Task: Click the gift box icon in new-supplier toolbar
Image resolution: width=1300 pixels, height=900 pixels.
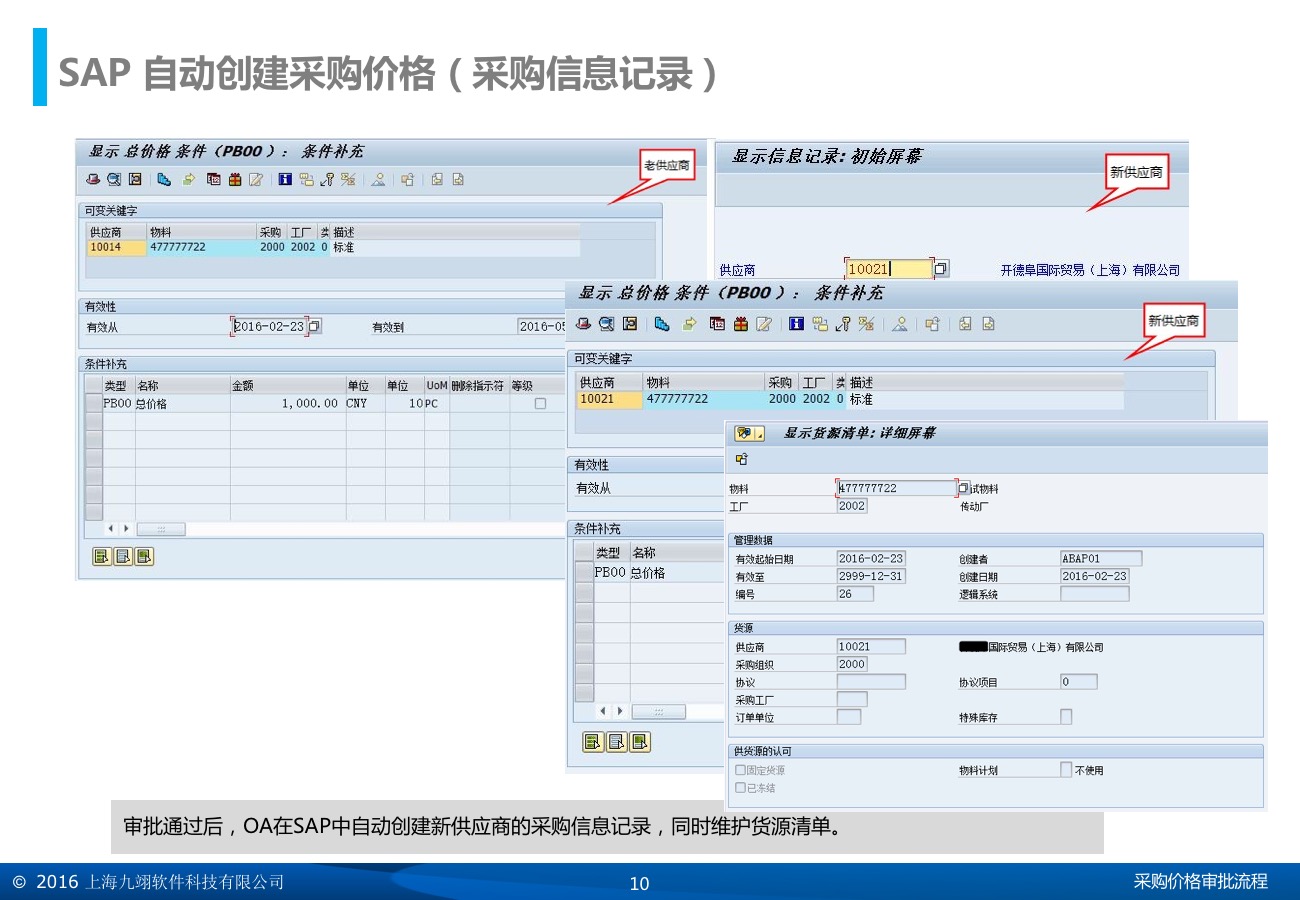Action: pos(740,324)
